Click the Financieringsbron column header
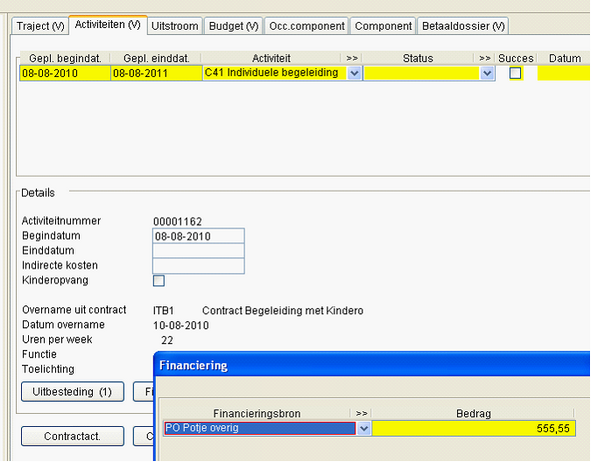591x462 pixels. coord(257,413)
